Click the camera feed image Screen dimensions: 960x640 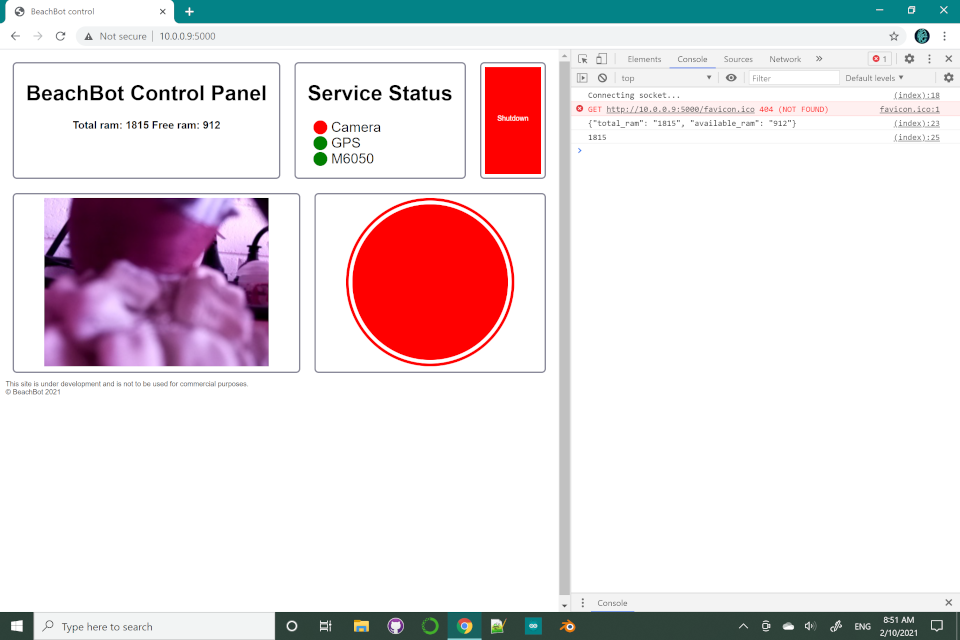pyautogui.click(x=156, y=282)
